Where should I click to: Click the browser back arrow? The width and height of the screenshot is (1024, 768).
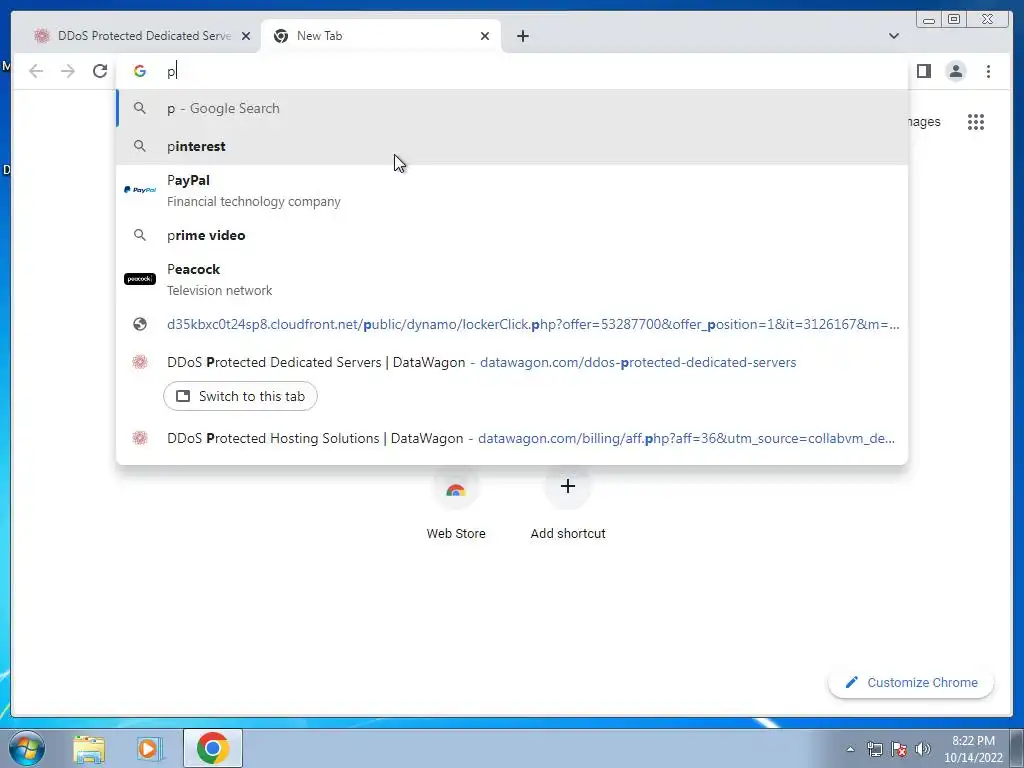point(36,71)
